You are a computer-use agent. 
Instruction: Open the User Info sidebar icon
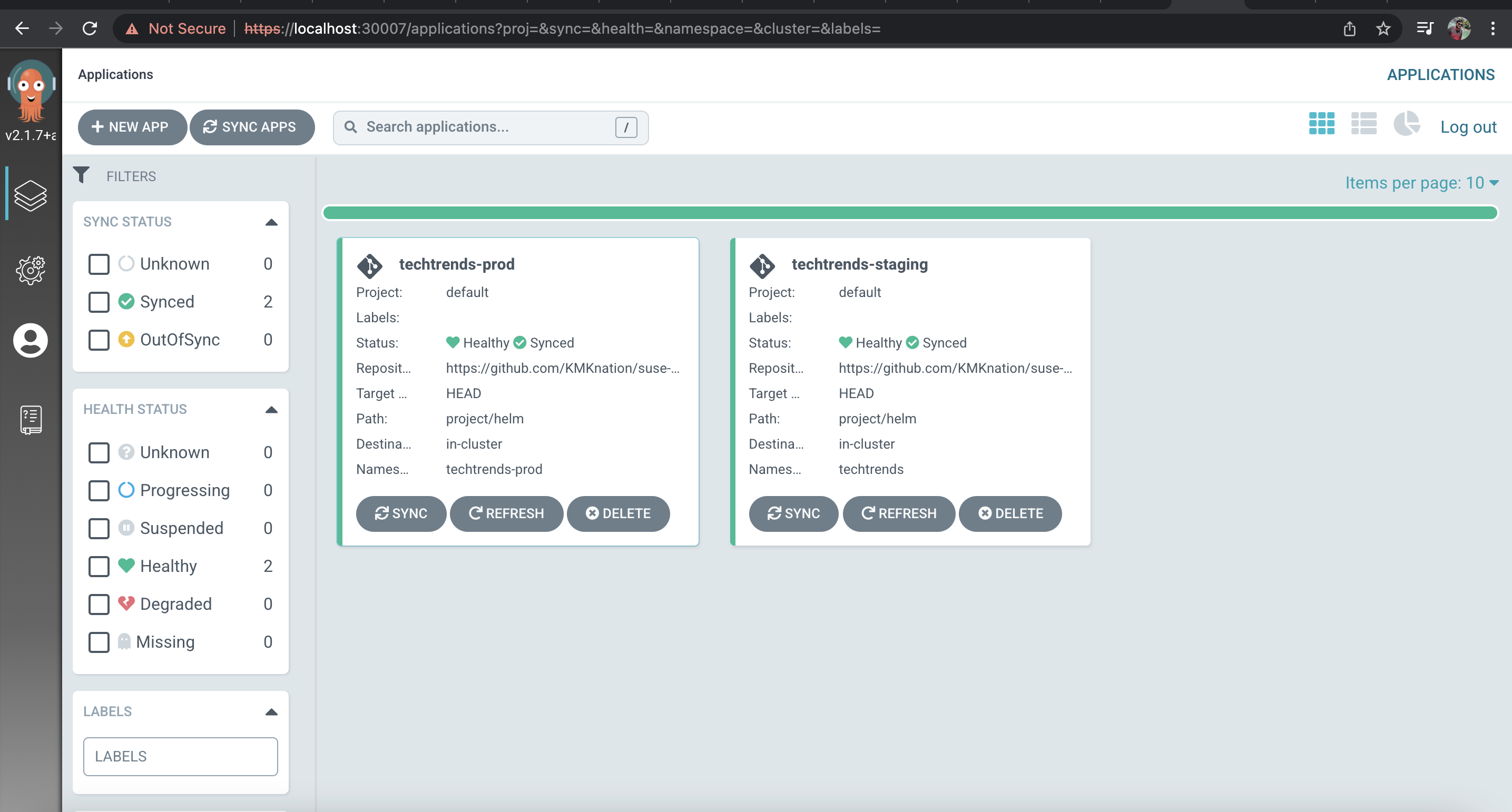coord(31,340)
